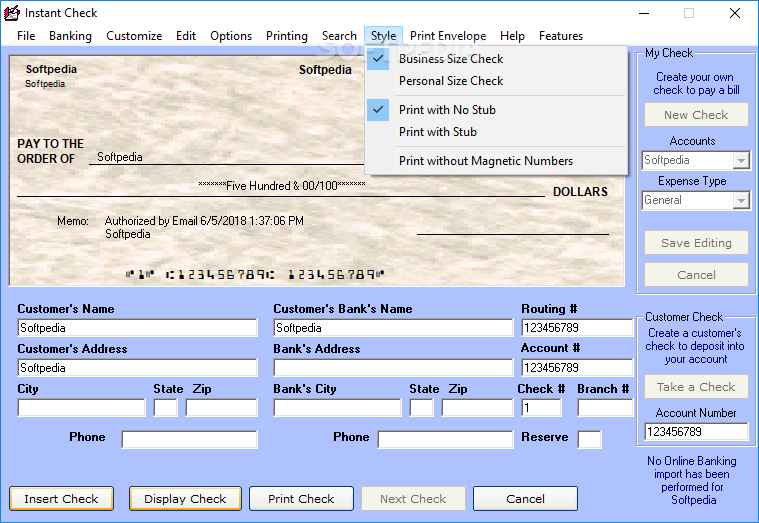This screenshot has height=523, width=759.
Task: Click the bottom Cancel button
Action: (x=525, y=499)
